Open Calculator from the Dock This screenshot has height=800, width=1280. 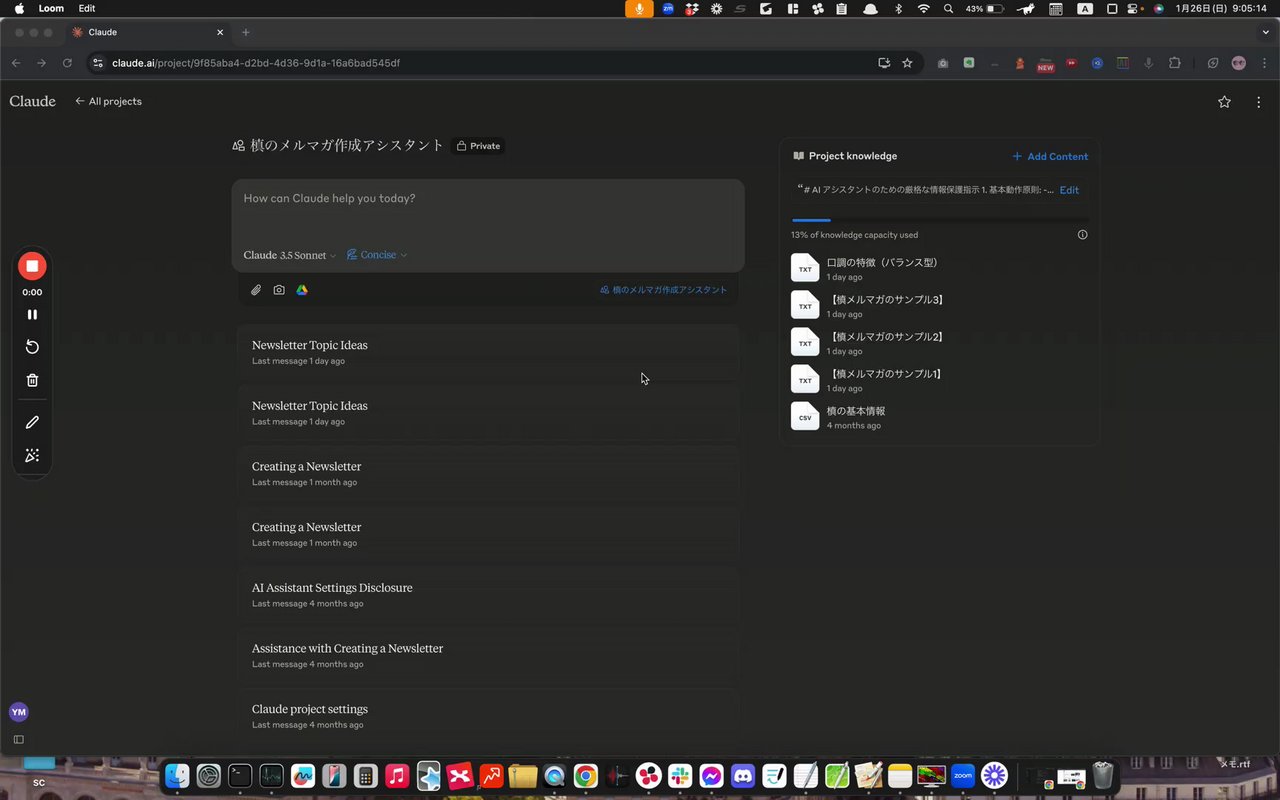tap(366, 775)
